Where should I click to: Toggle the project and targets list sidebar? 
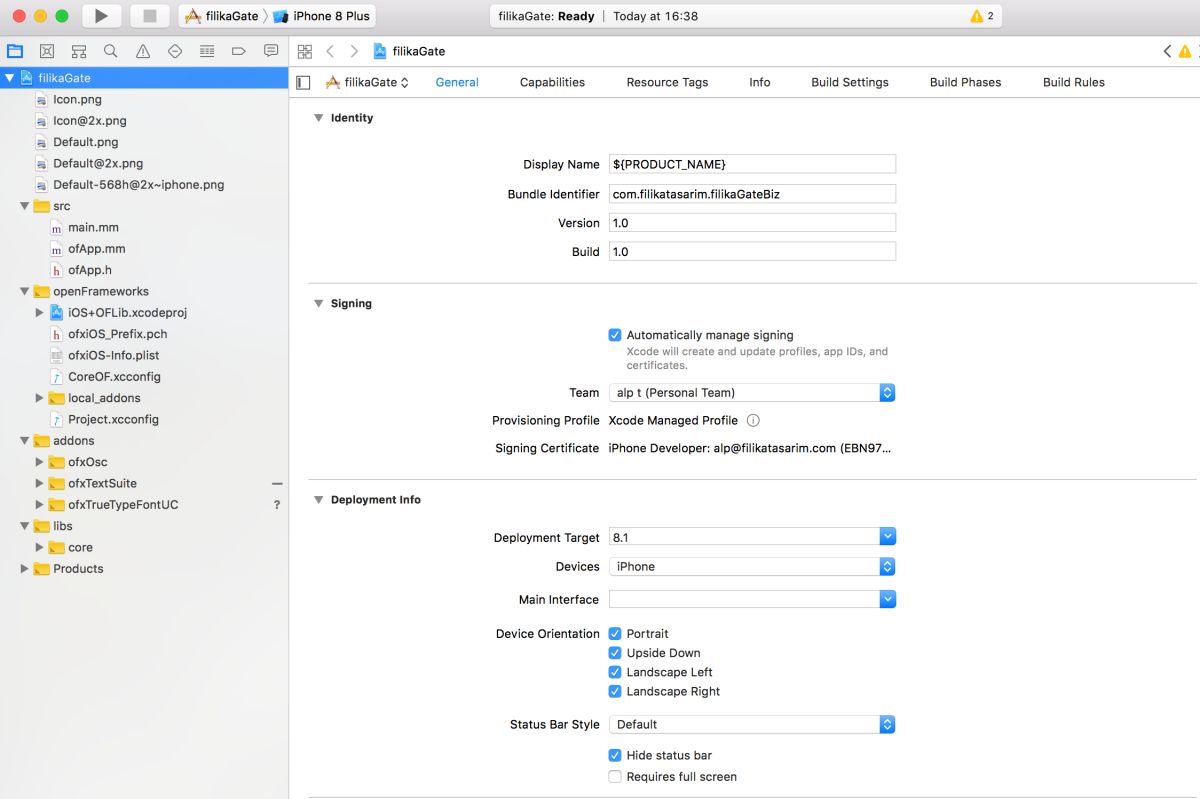click(303, 83)
